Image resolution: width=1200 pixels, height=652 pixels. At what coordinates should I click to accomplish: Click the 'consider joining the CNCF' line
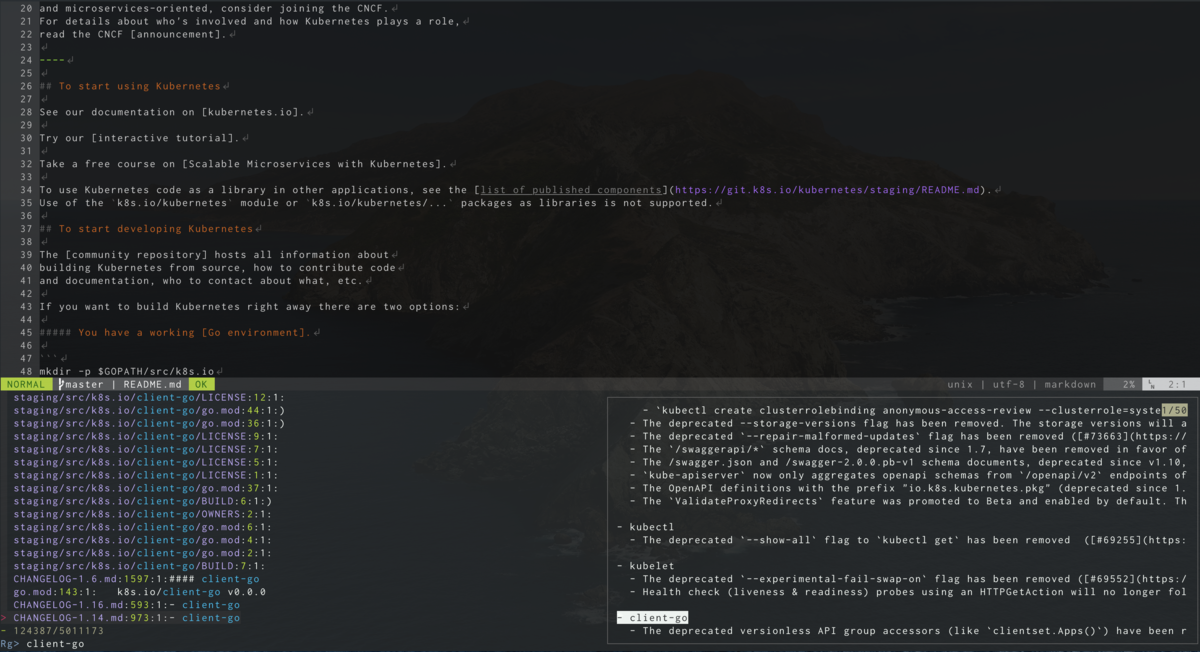click(x=214, y=8)
